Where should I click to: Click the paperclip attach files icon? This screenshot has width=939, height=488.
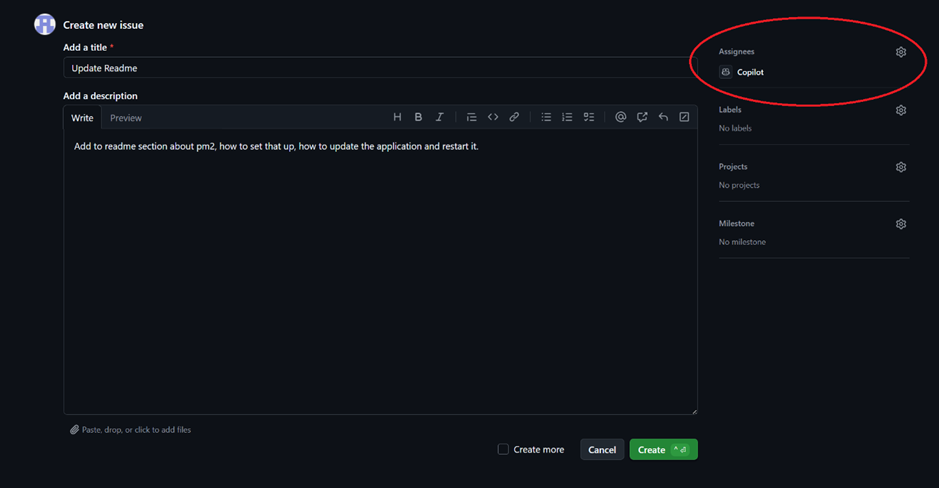point(74,430)
